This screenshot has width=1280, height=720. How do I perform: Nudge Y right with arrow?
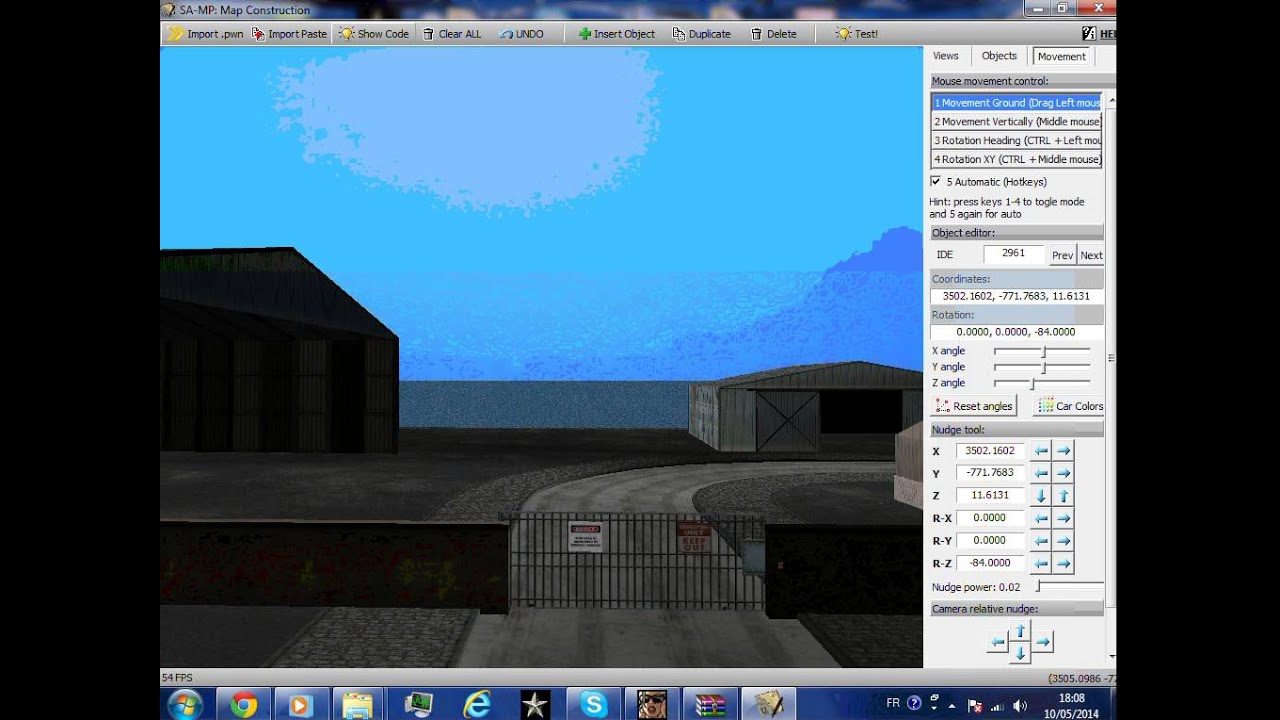click(1063, 473)
